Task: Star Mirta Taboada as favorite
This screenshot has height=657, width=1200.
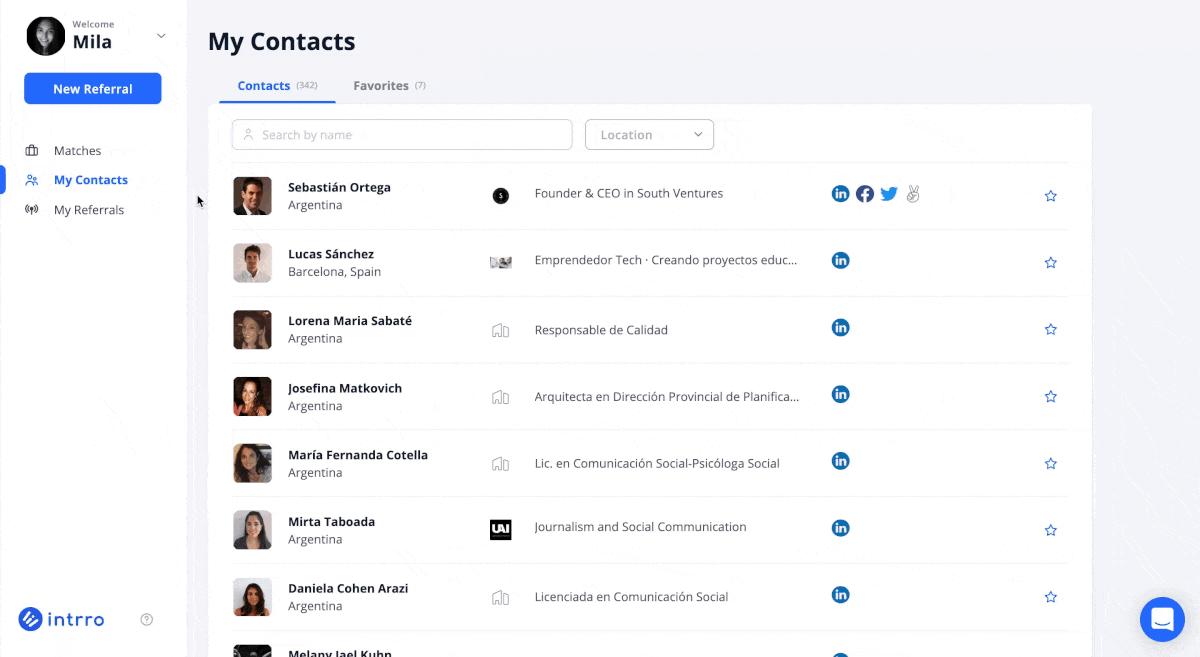Action: click(1051, 530)
